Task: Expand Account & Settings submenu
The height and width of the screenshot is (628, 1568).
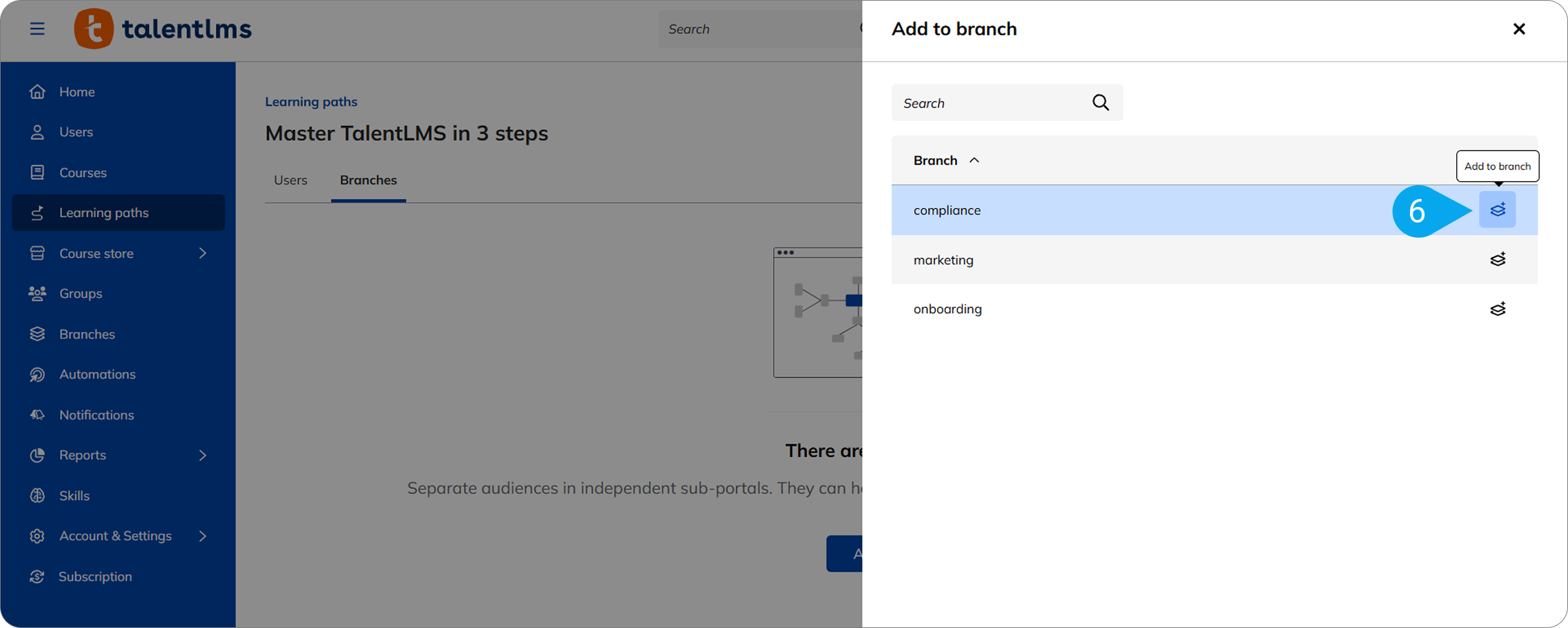Action: (202, 536)
